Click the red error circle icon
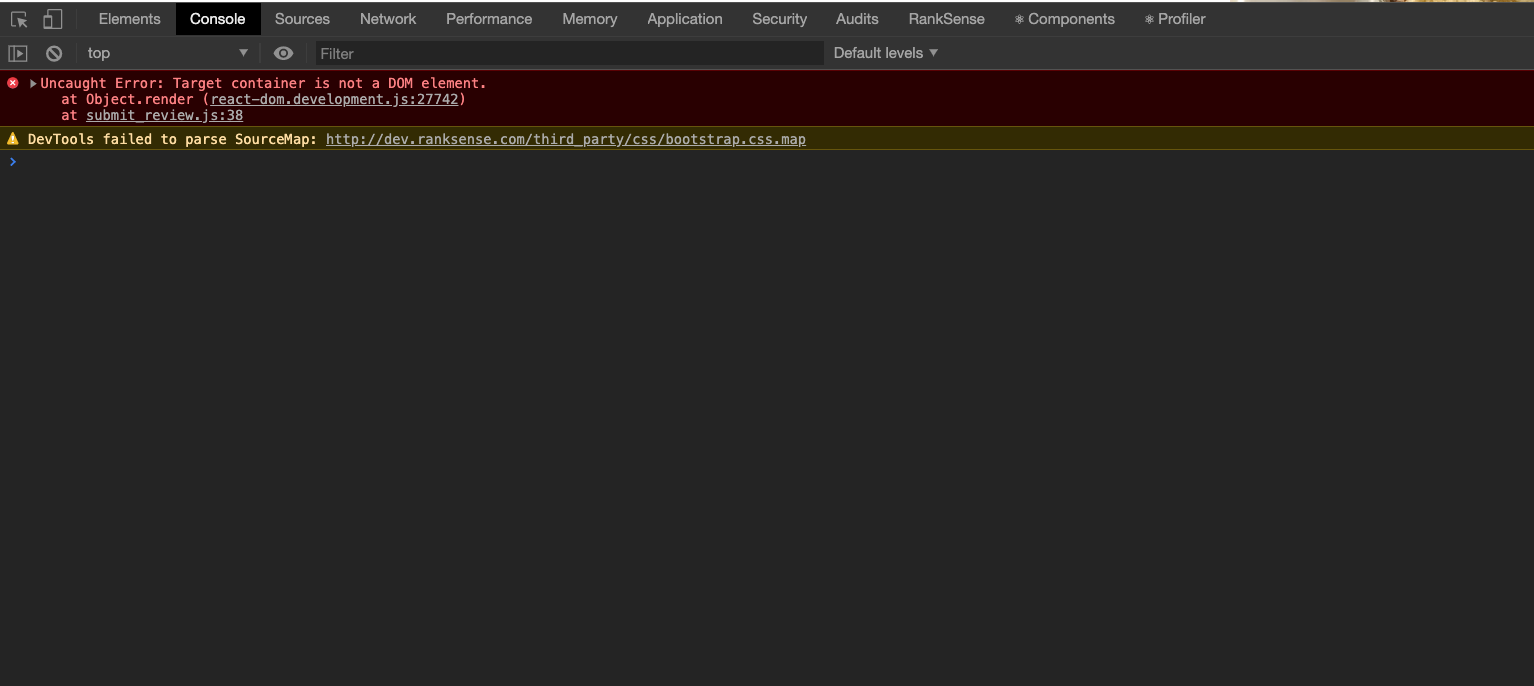 click(x=12, y=82)
